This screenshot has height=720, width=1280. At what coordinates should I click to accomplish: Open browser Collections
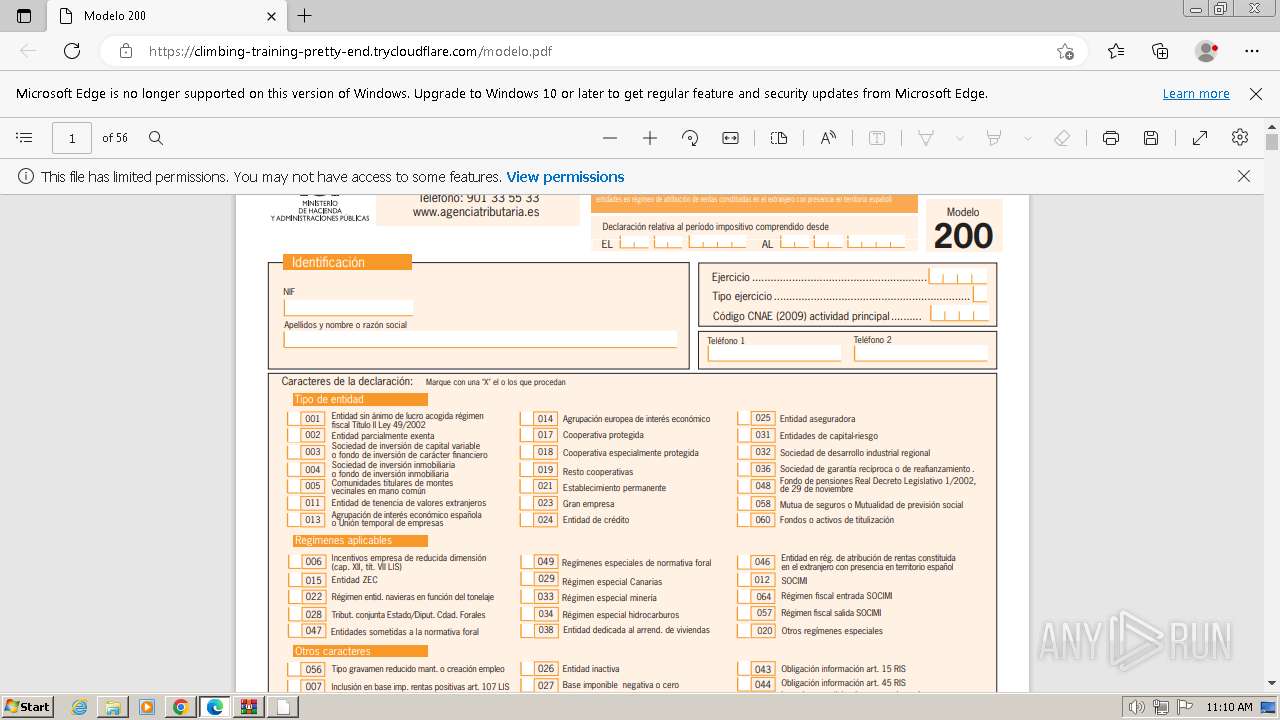(x=1160, y=51)
